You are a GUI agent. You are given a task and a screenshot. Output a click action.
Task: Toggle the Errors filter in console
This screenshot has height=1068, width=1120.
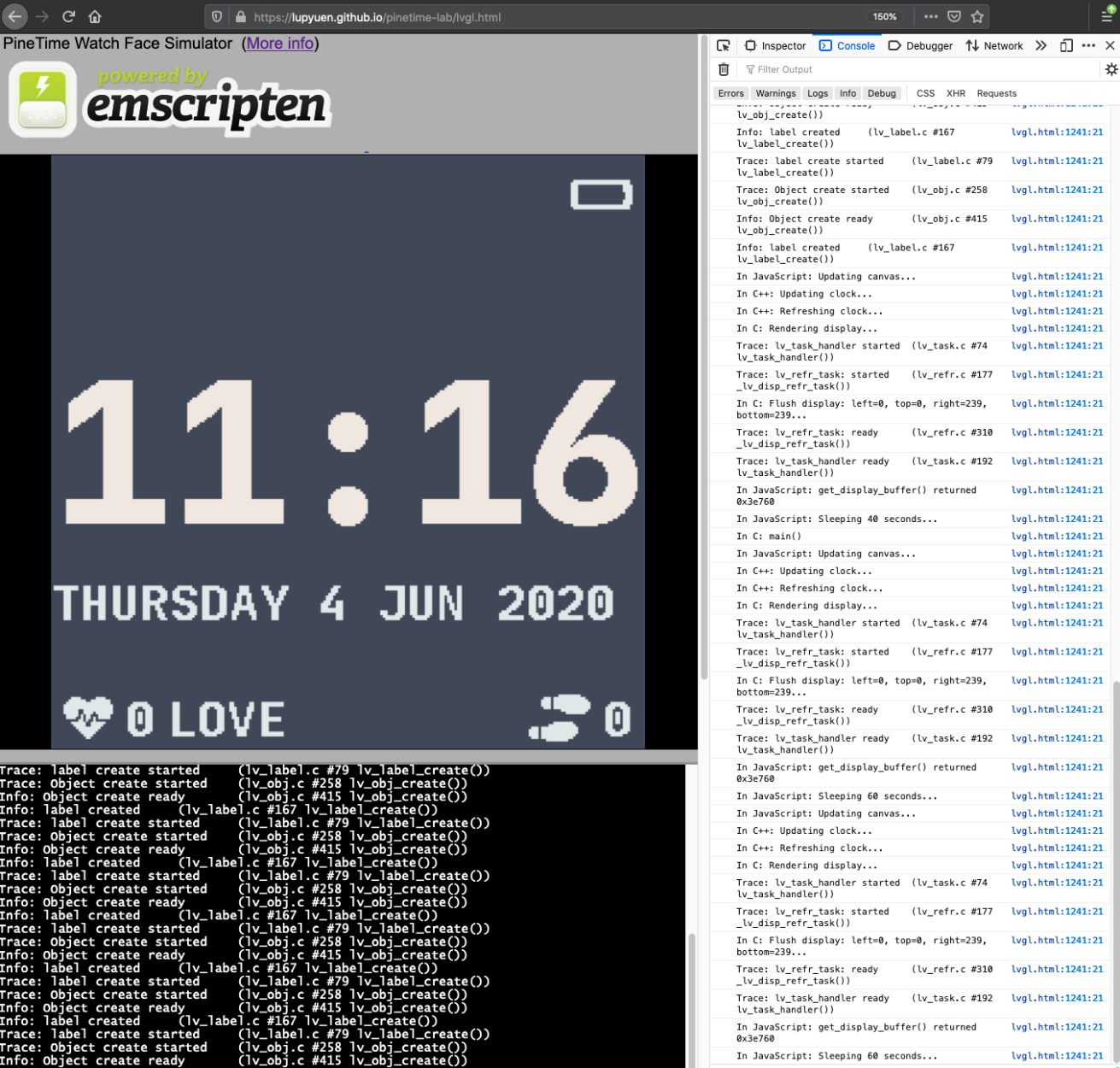click(730, 93)
